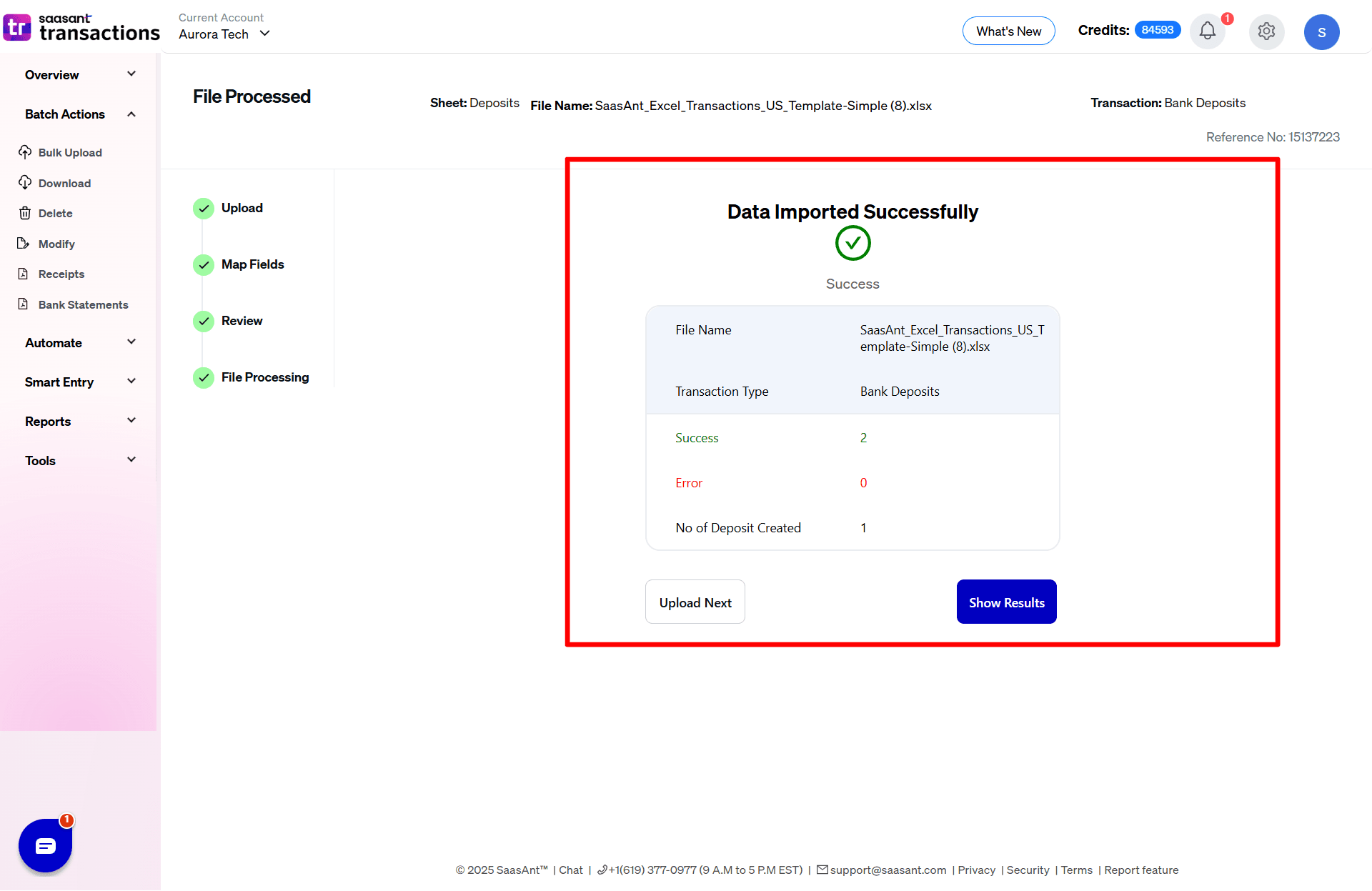Select the Bank Statements icon
Screen dimensions: 1372x891
[x=25, y=304]
